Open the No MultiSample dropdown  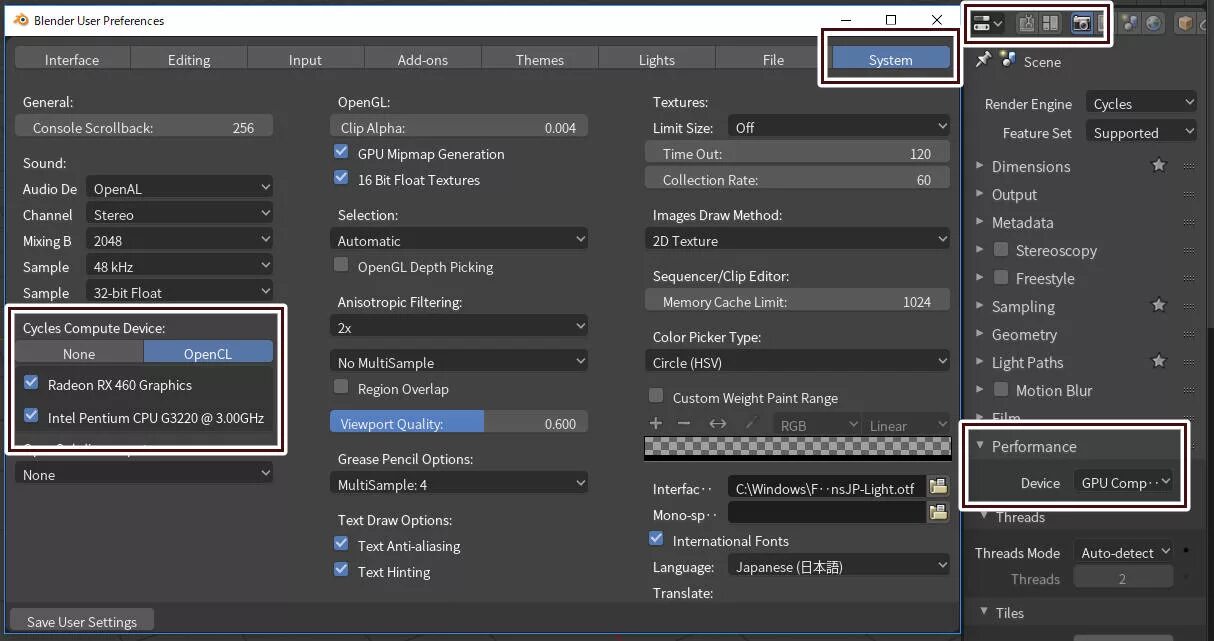pos(459,362)
